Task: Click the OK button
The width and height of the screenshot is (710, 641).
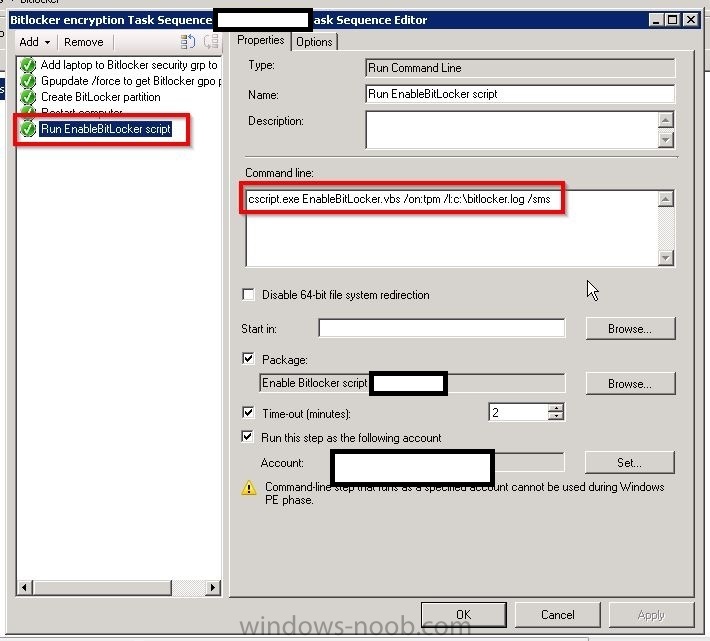Action: pyautogui.click(x=464, y=615)
